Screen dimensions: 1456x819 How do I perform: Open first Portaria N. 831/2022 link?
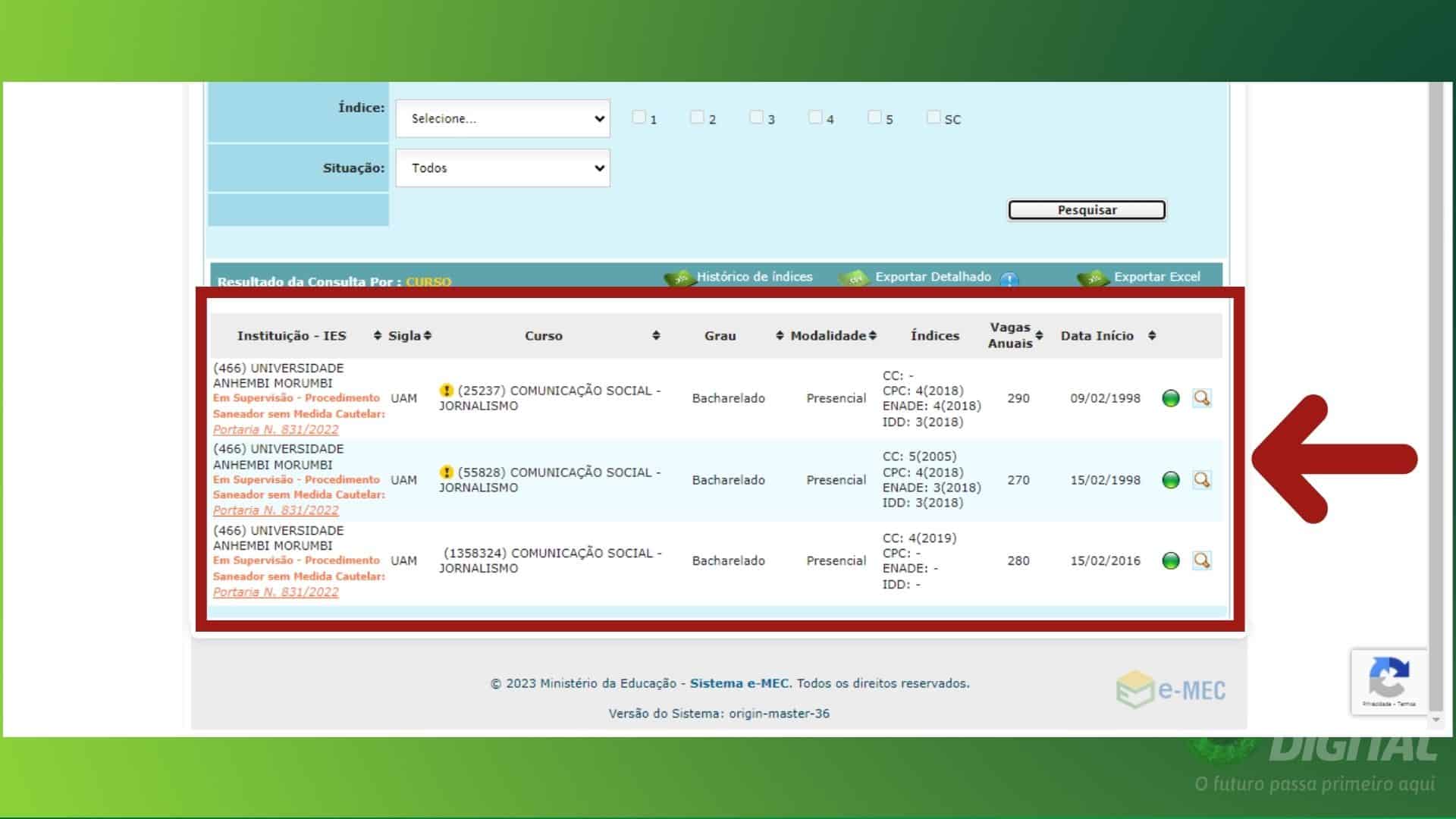[x=275, y=429]
